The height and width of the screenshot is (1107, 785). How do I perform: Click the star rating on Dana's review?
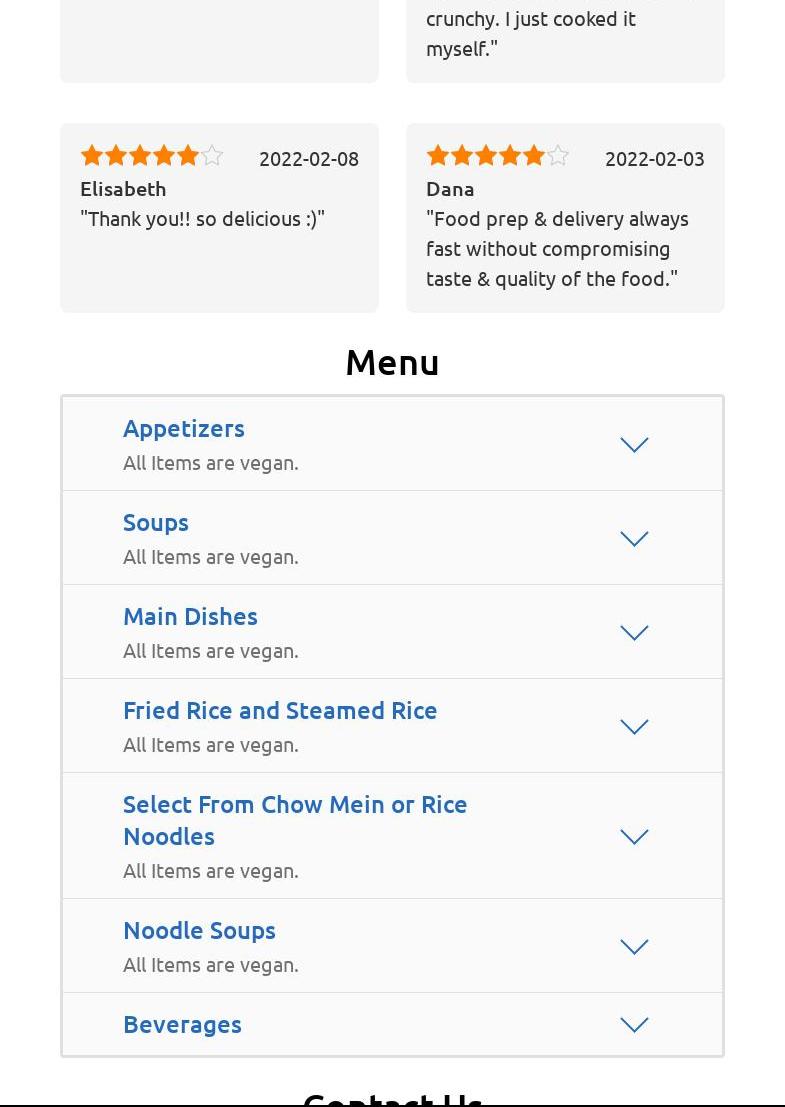tap(497, 156)
